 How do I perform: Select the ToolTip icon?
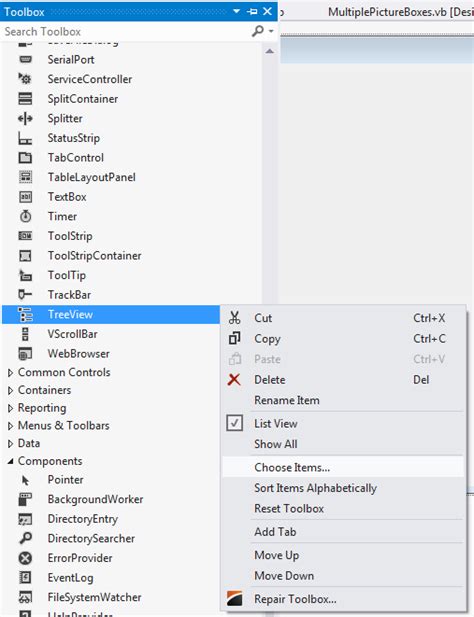(25, 275)
